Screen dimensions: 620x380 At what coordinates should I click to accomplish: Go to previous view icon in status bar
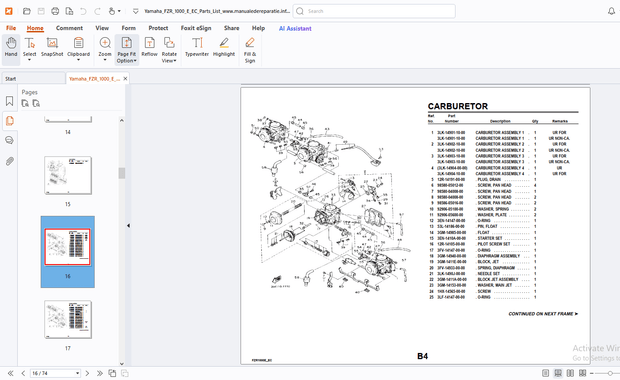[112, 373]
